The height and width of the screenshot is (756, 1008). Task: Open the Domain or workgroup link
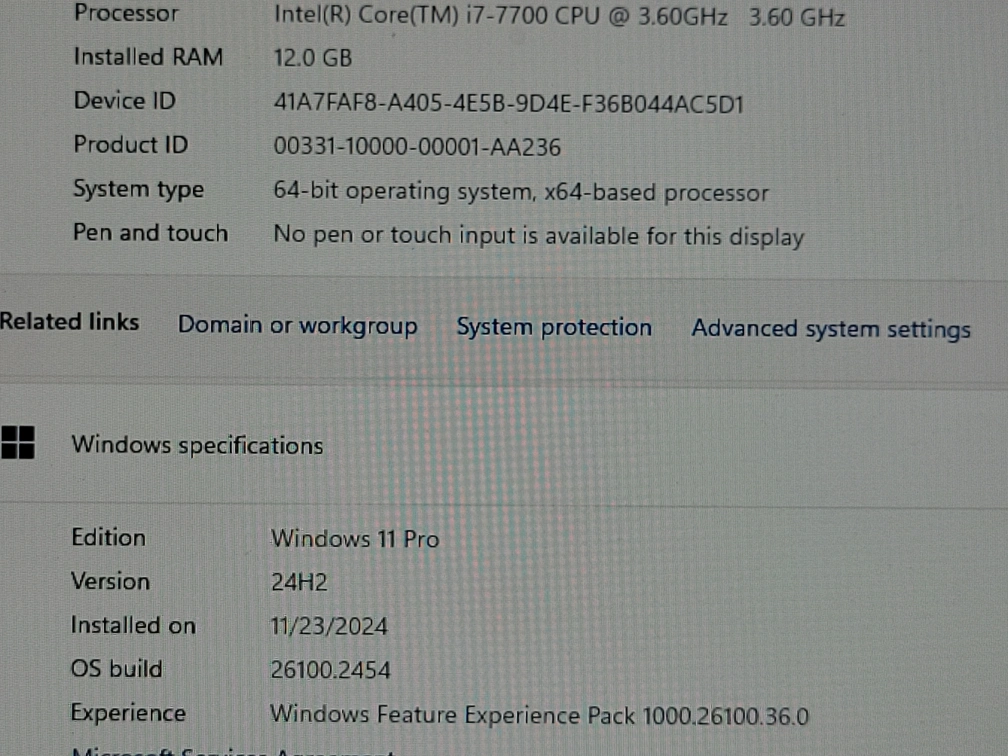(298, 325)
